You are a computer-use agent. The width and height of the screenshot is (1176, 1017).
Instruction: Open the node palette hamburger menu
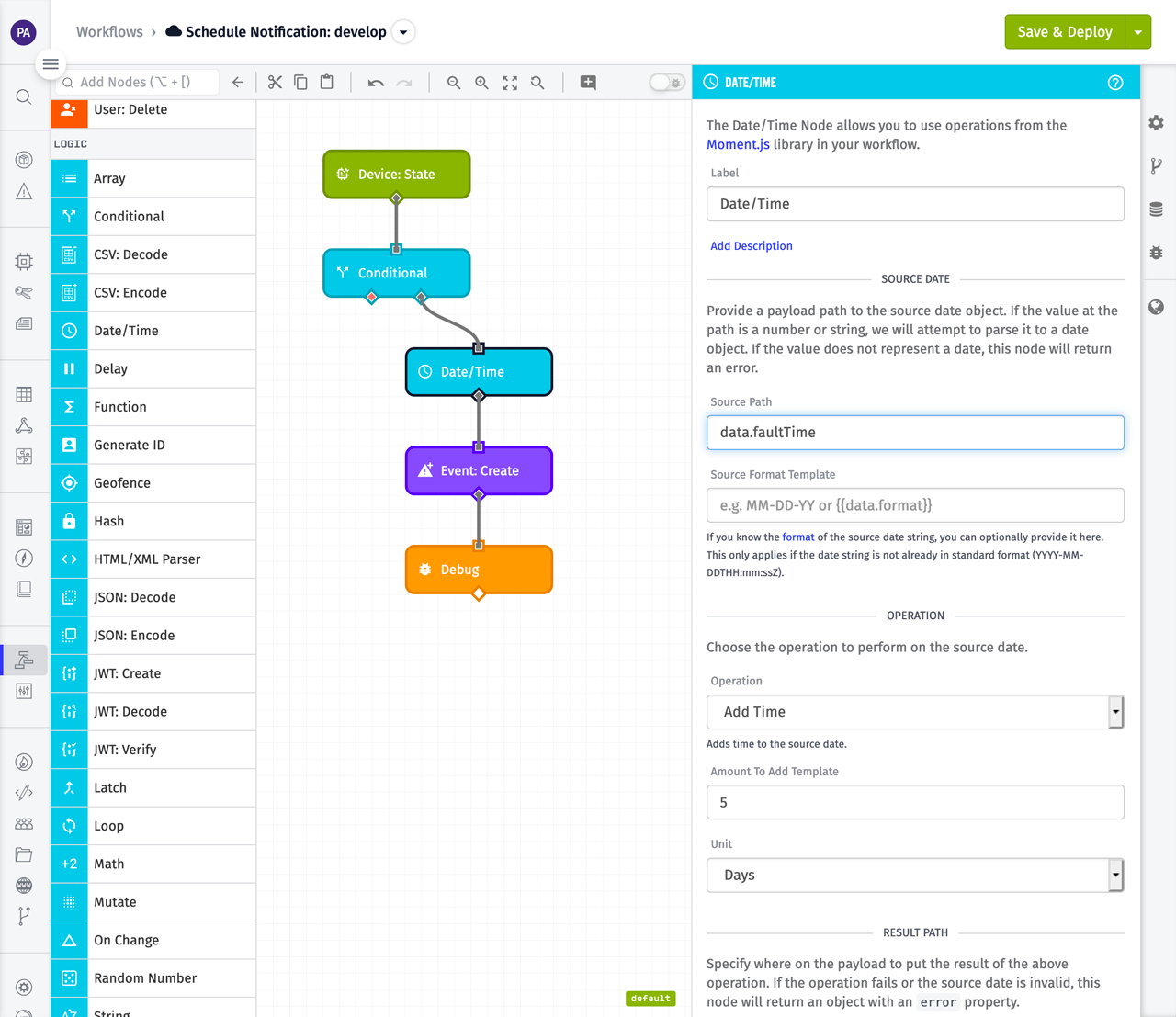[51, 64]
